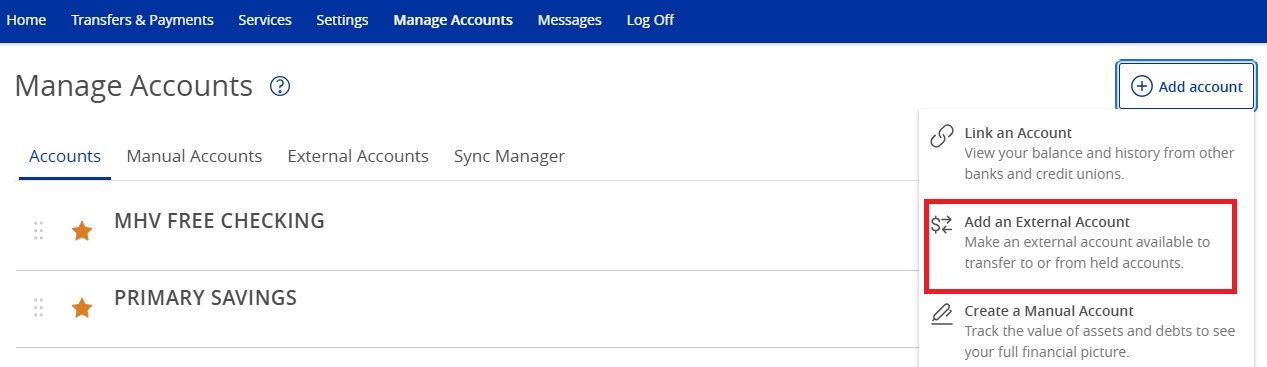Switch to the External Accounts tab
The width and height of the screenshot is (1267, 367).
(x=358, y=157)
